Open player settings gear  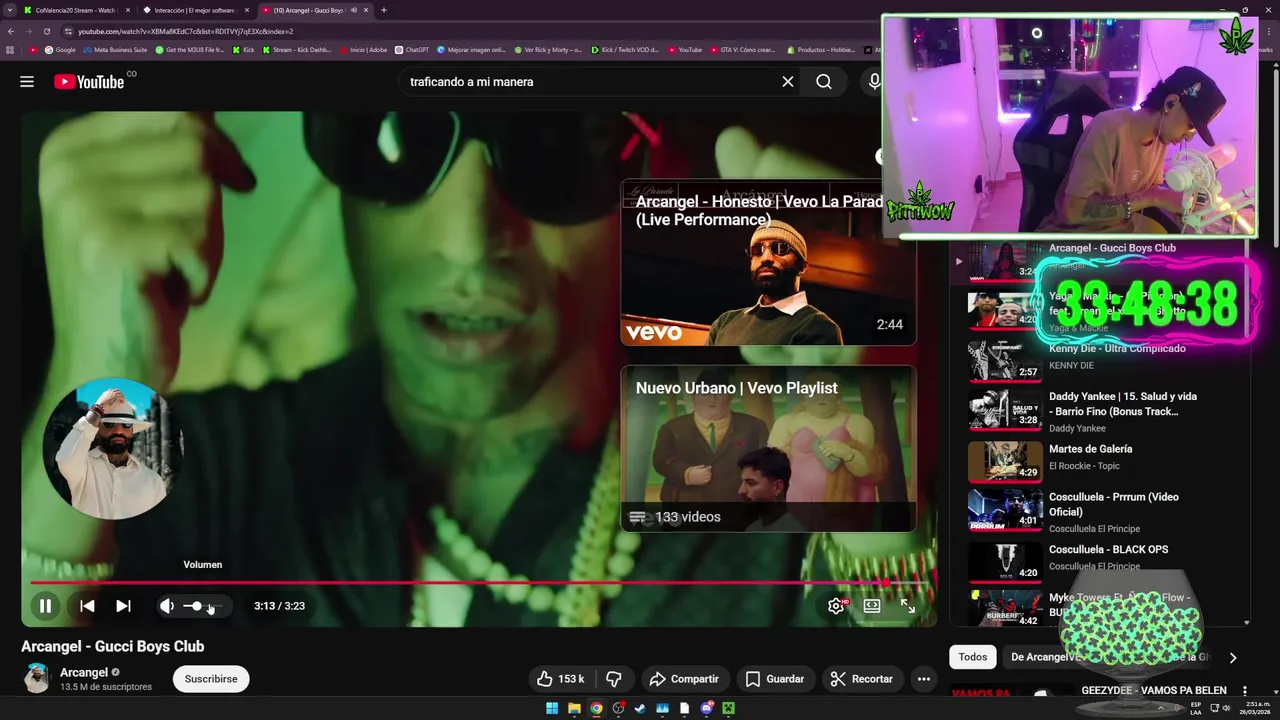pyautogui.click(x=836, y=606)
